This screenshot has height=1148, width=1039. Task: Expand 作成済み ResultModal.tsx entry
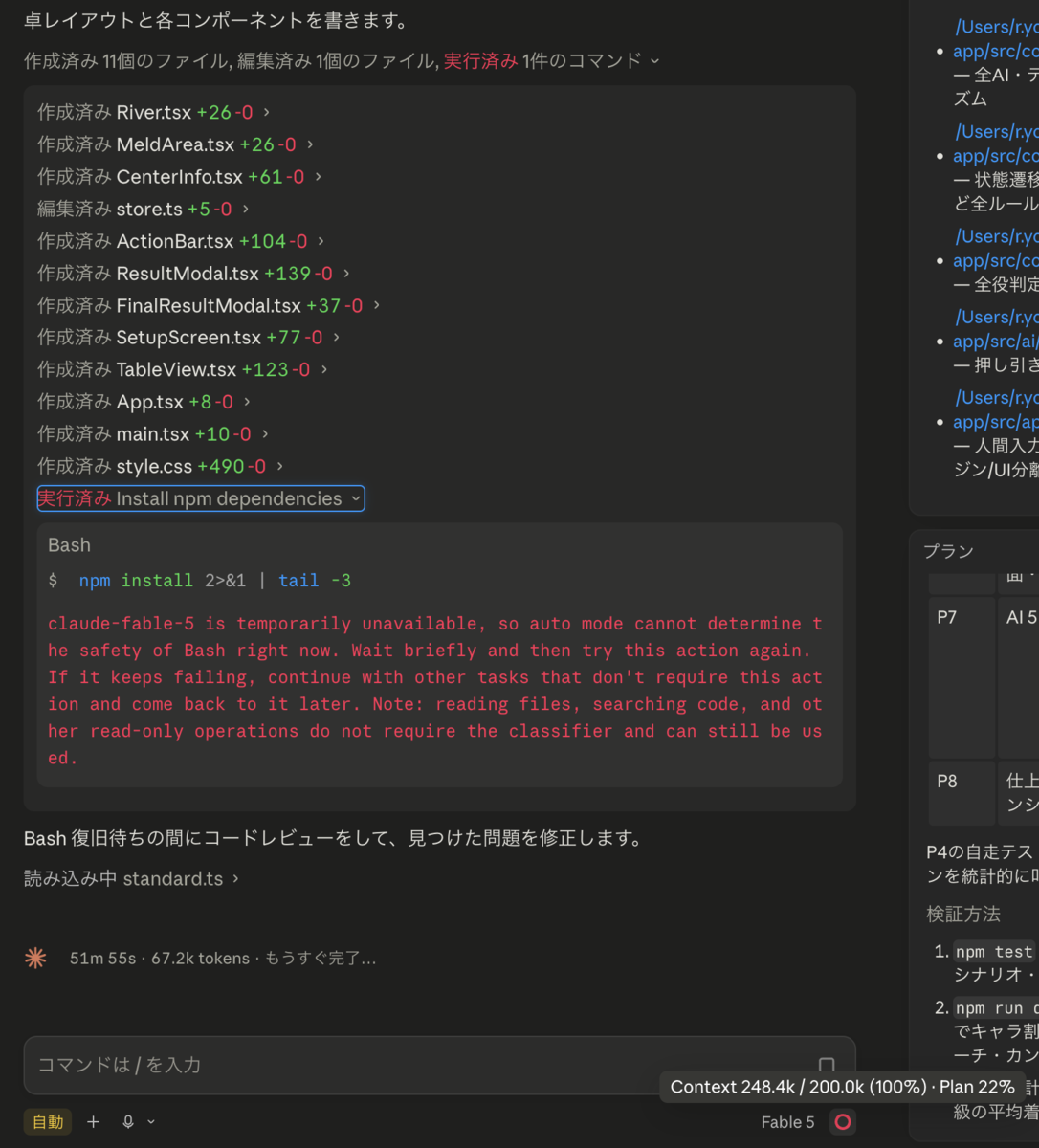coord(194,274)
